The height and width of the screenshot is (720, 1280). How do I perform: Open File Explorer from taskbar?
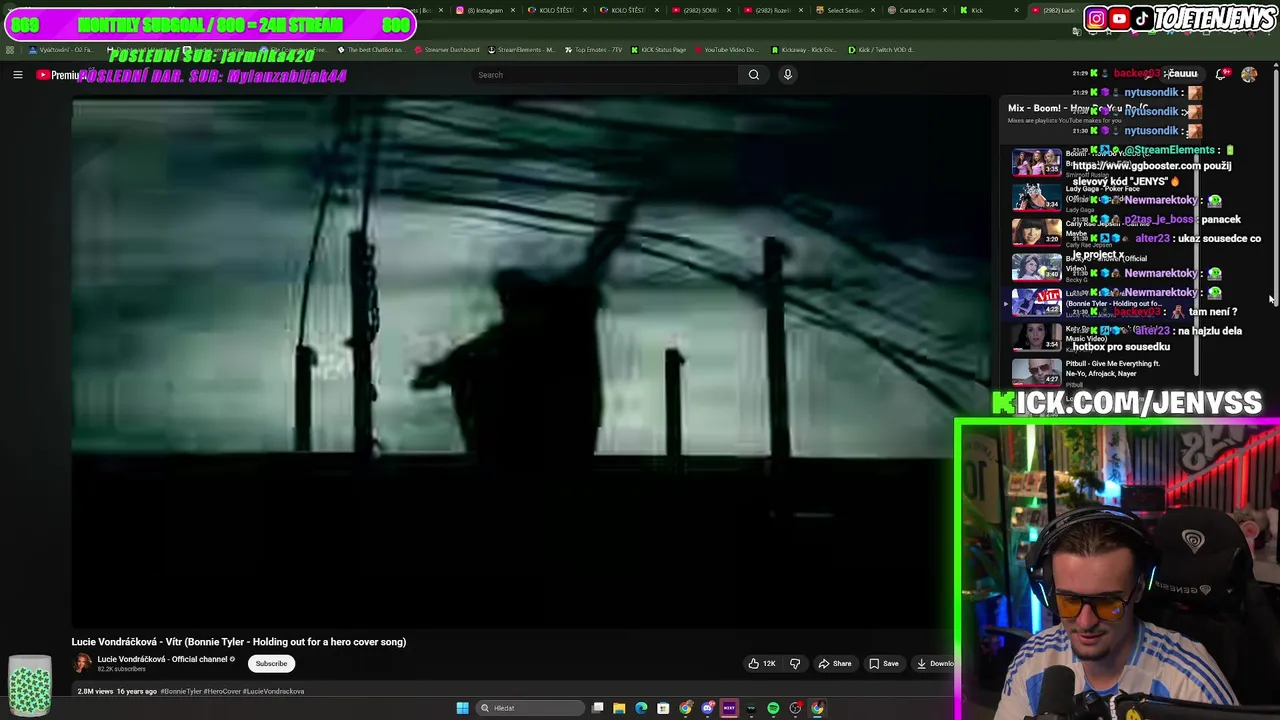[619, 708]
